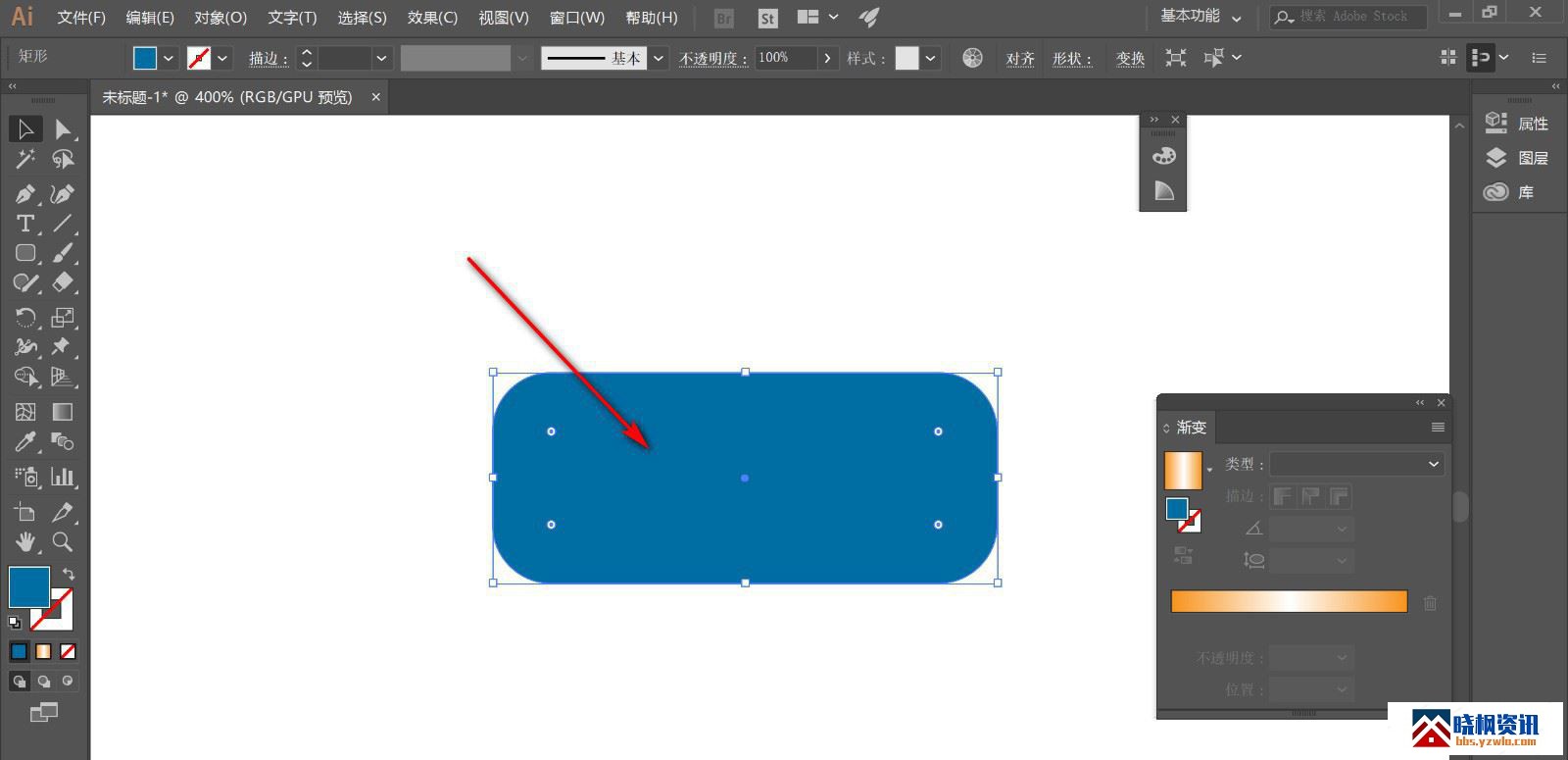Open stroke color dropdown in control bar
Screen dimensions: 1568x760
(222, 58)
